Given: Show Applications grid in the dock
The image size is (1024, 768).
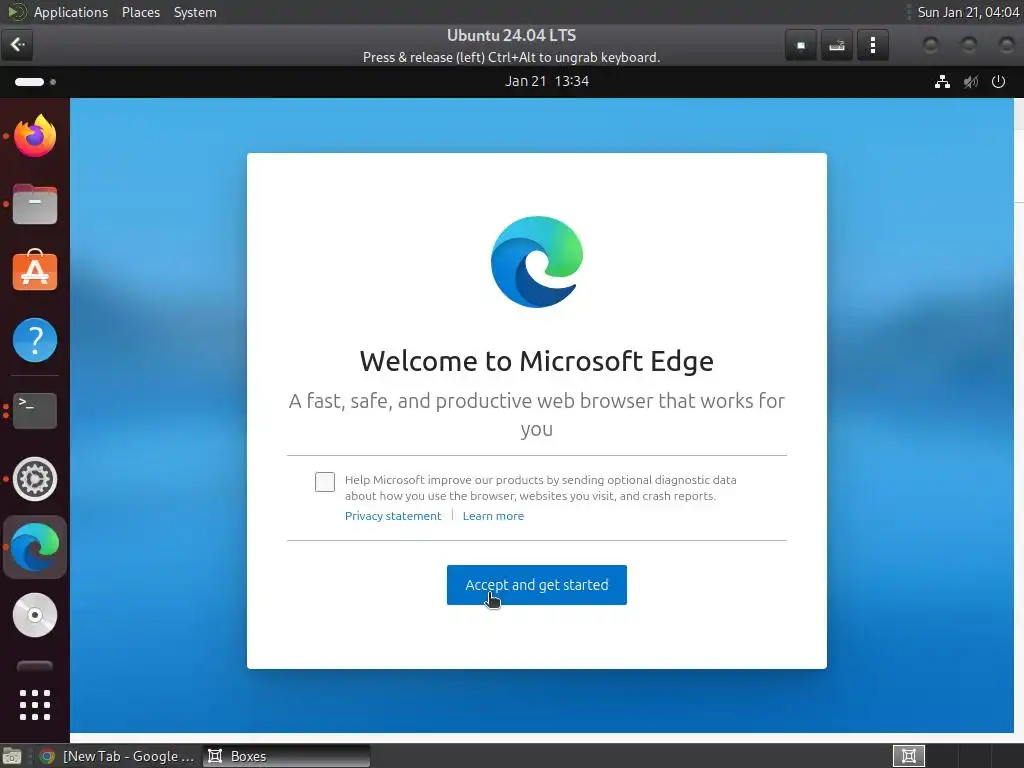Looking at the screenshot, I should click(x=35, y=705).
